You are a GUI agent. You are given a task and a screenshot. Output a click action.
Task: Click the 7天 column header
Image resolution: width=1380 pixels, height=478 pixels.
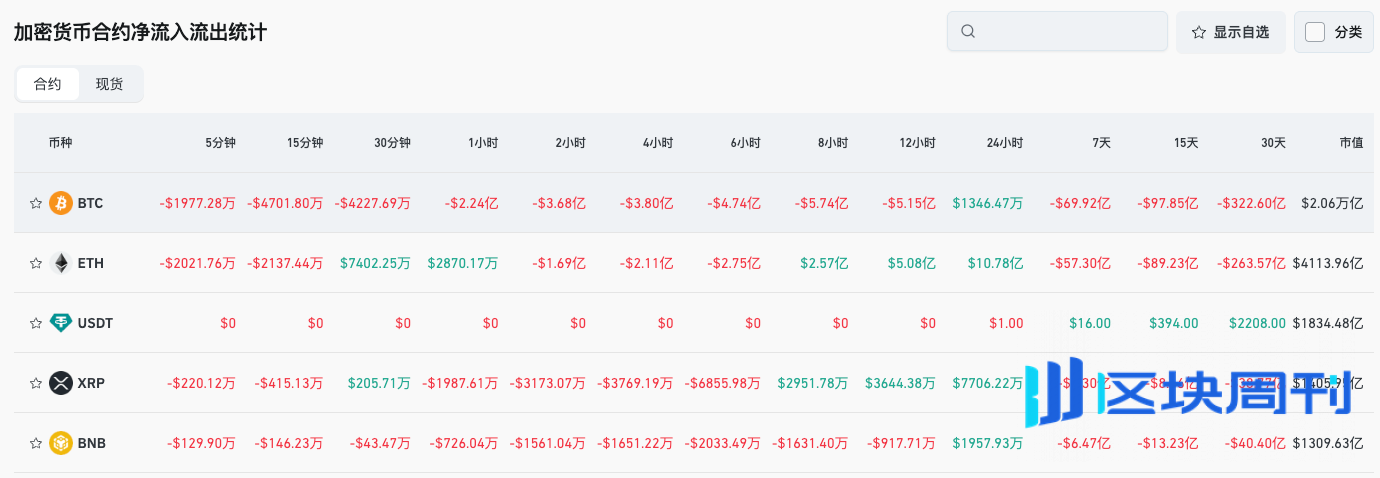point(1100,143)
